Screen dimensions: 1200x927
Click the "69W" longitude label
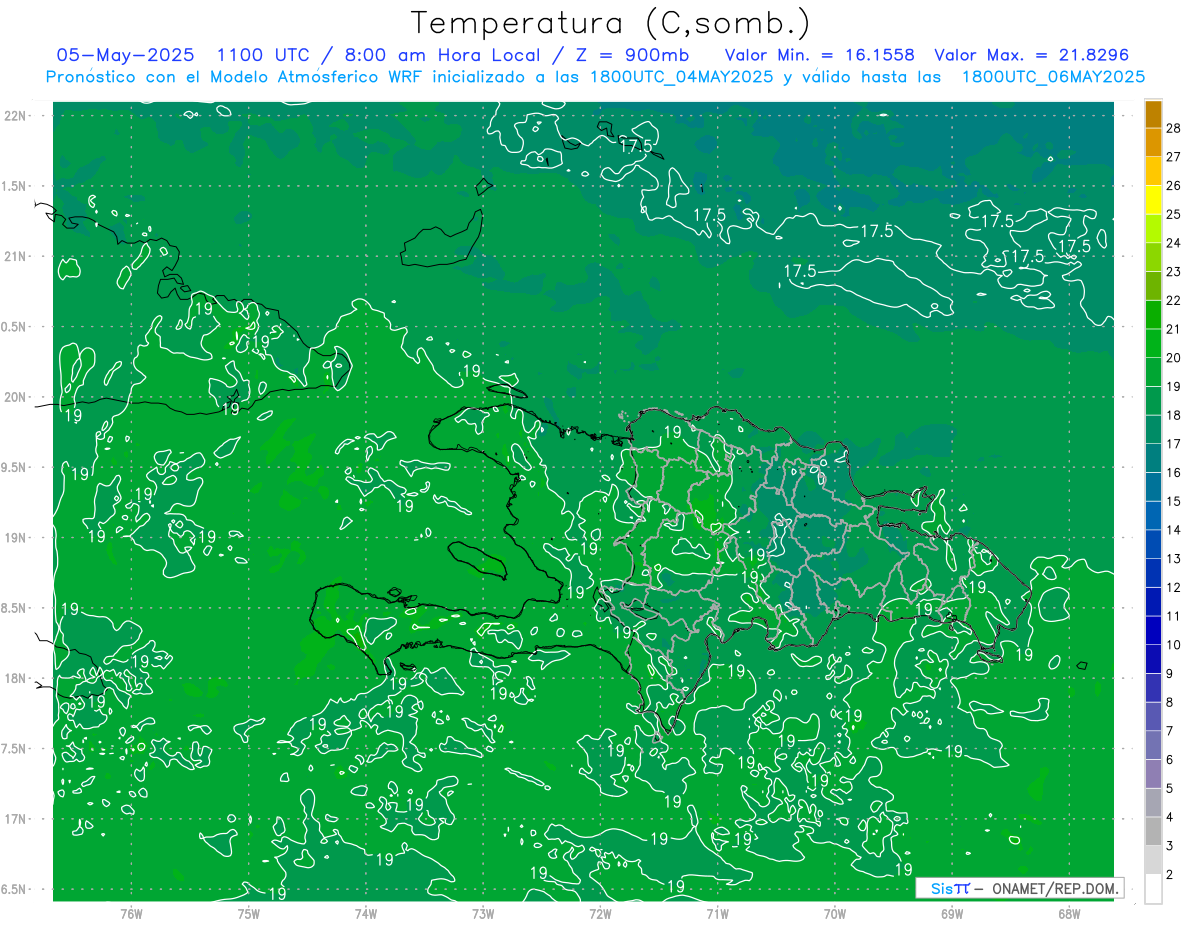952,914
